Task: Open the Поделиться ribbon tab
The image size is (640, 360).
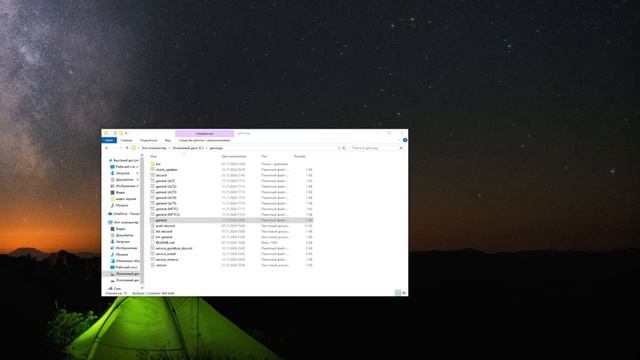Action: (149, 140)
